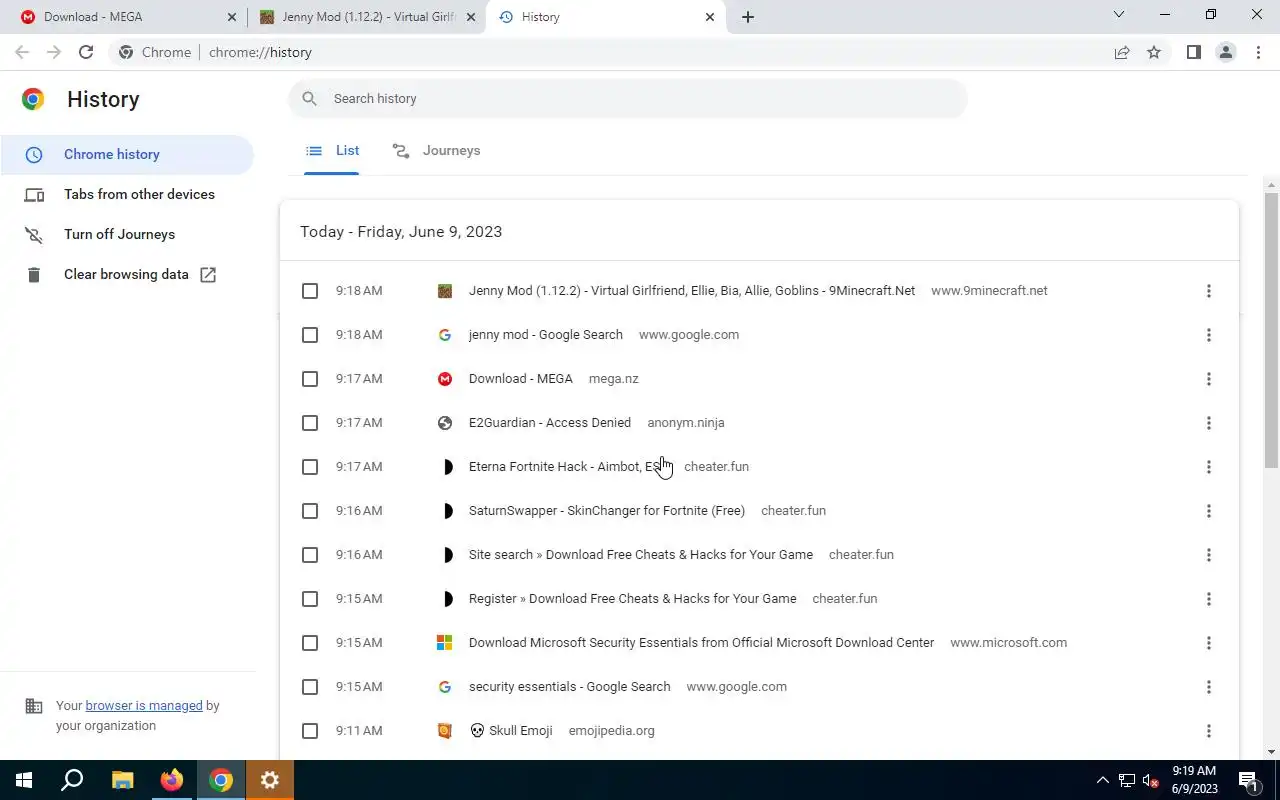Image resolution: width=1280 pixels, height=800 pixels.
Task: Open Windows Start menu
Action: point(24,780)
